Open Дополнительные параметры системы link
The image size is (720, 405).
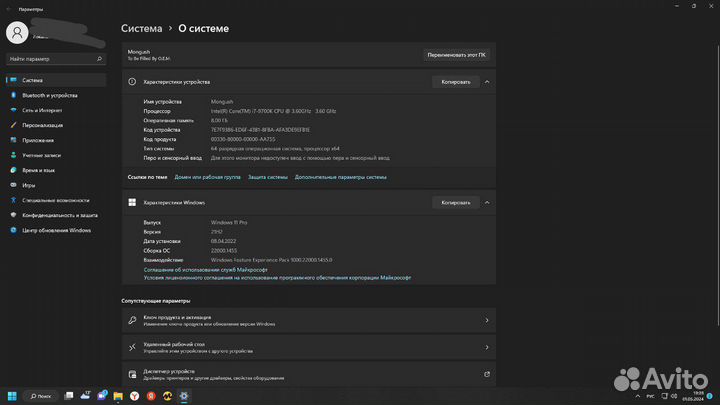coord(340,177)
